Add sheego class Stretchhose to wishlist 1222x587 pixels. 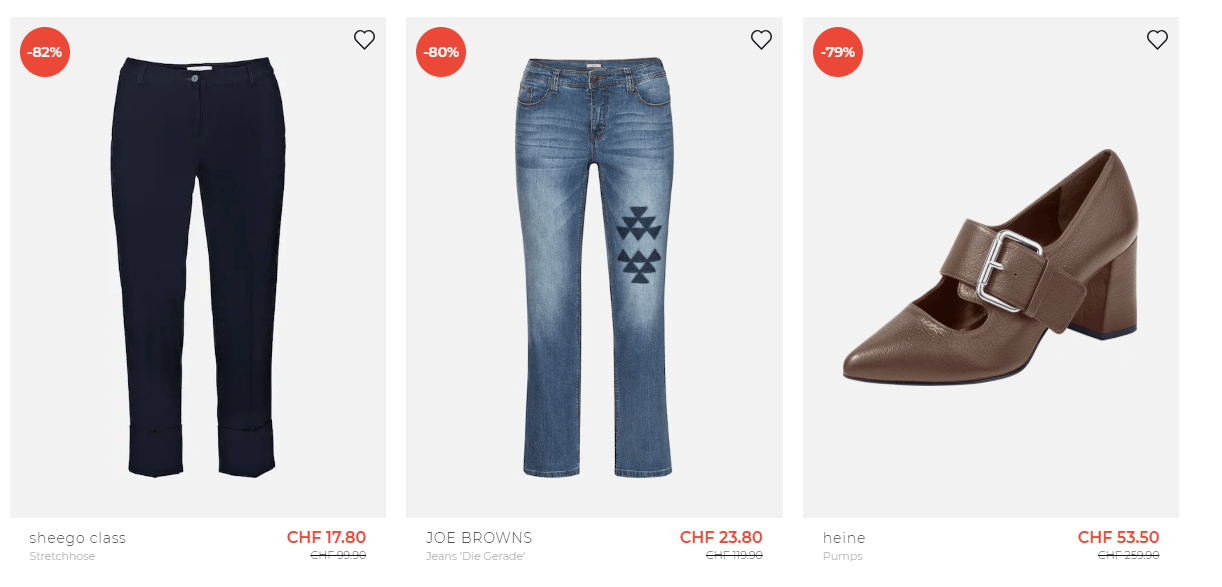click(364, 40)
